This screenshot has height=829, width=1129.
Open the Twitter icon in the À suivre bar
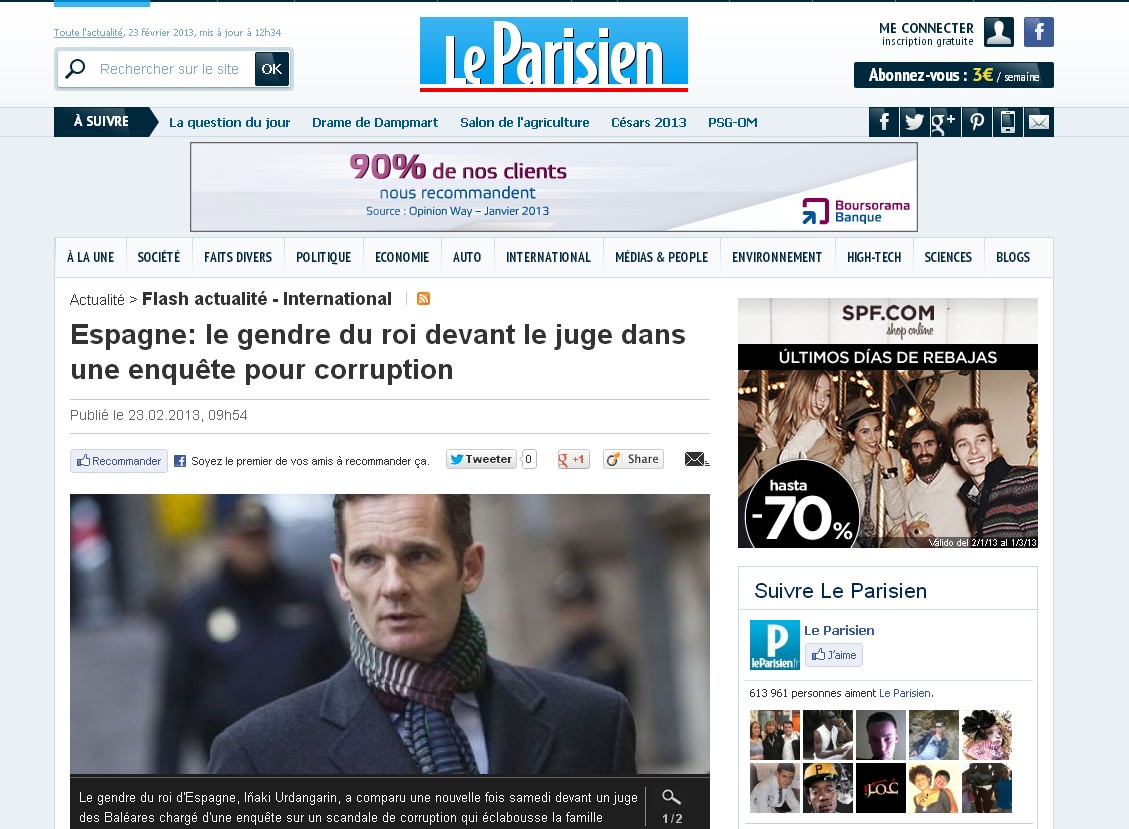[x=914, y=122]
